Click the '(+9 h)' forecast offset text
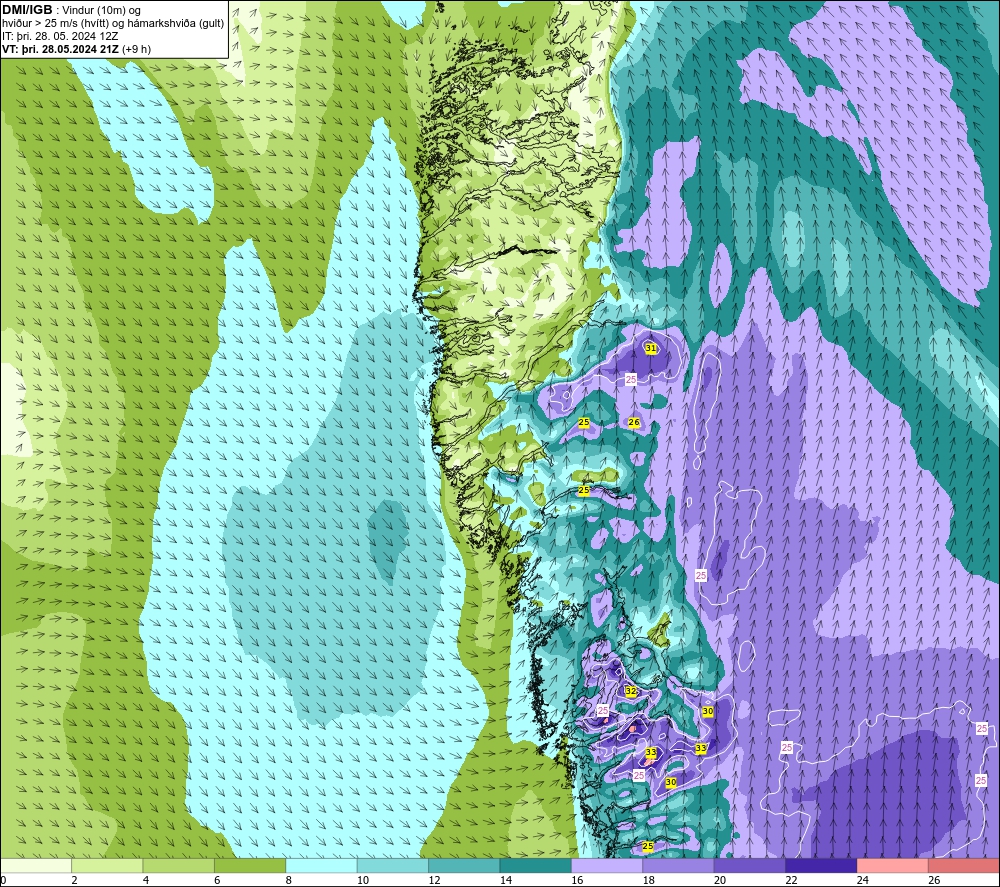Screen dimensions: 1000x887 pyautogui.click(x=136, y=49)
